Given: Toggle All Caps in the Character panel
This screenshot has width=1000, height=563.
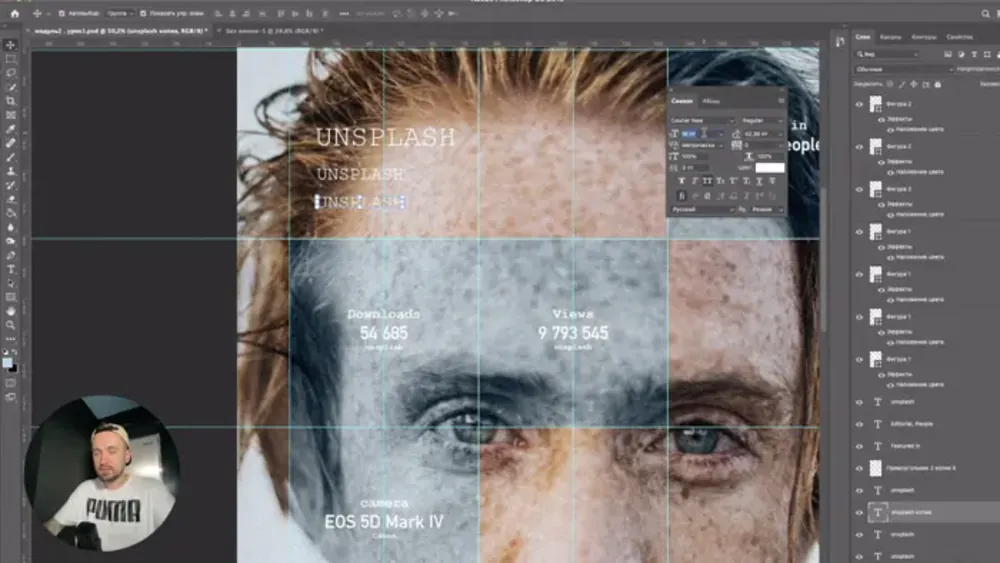Looking at the screenshot, I should pos(707,181).
